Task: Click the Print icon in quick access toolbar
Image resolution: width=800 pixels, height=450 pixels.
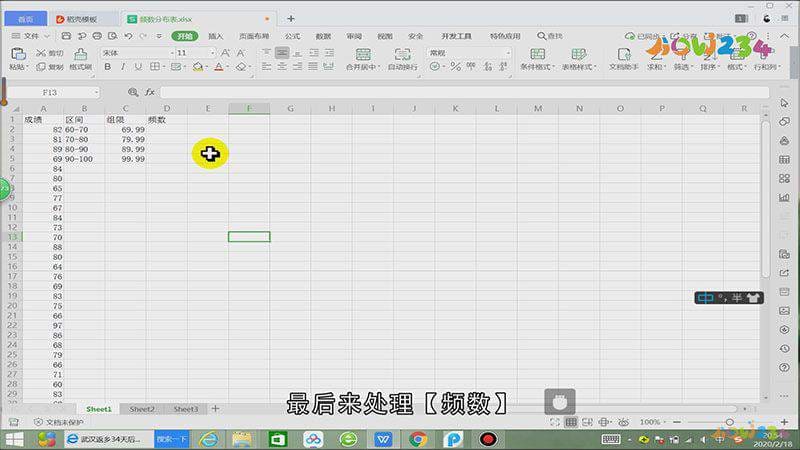Action: [x=97, y=36]
